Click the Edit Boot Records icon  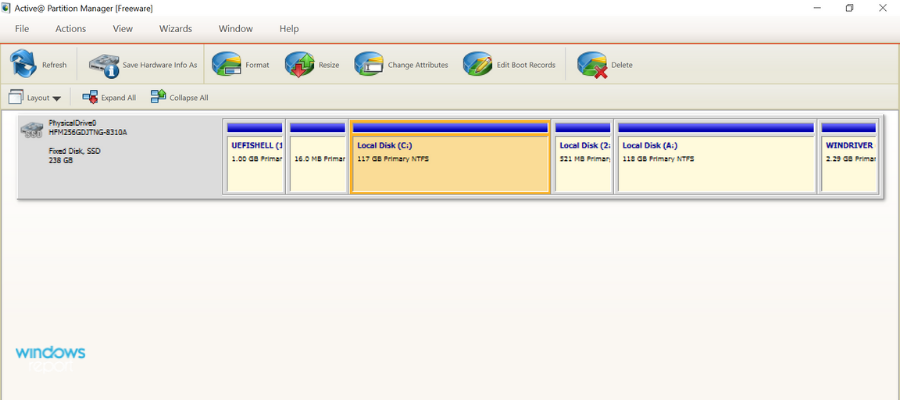click(478, 65)
